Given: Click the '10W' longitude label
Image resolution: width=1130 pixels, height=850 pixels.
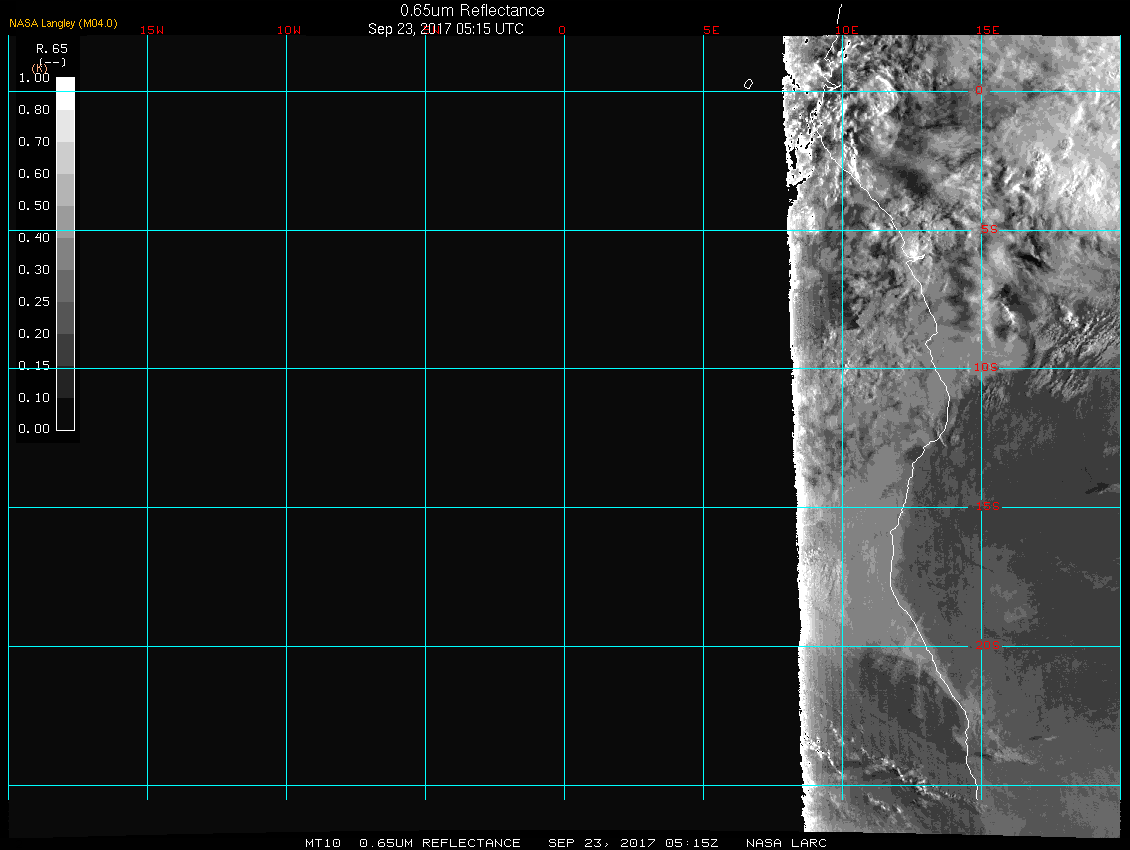Looking at the screenshot, I should [289, 30].
